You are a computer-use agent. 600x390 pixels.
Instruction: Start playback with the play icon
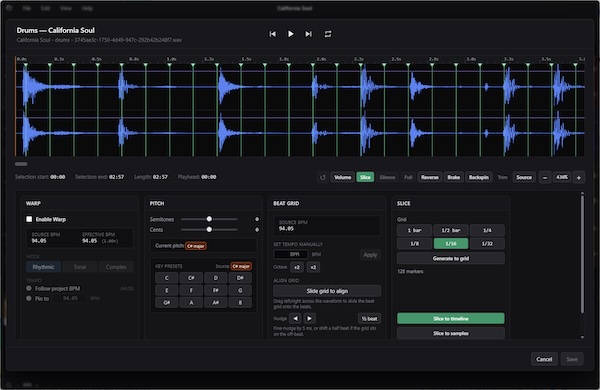click(x=290, y=34)
